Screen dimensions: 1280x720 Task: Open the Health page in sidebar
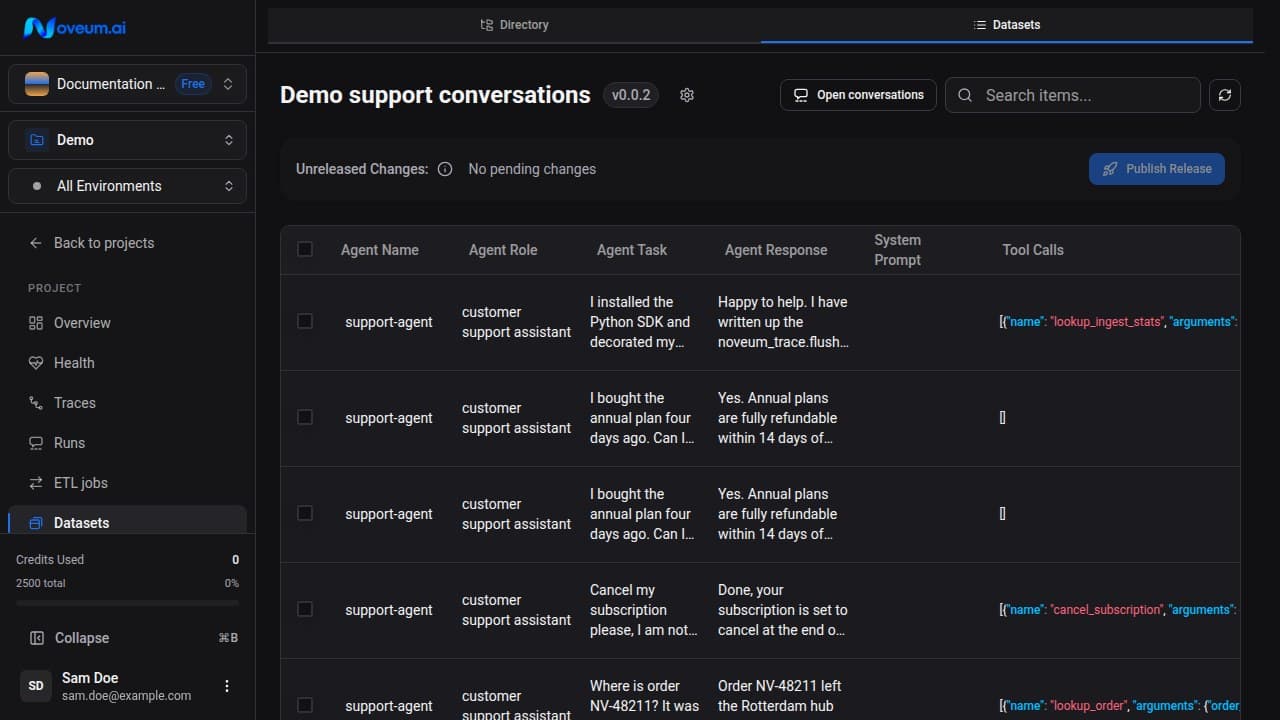coord(127,363)
